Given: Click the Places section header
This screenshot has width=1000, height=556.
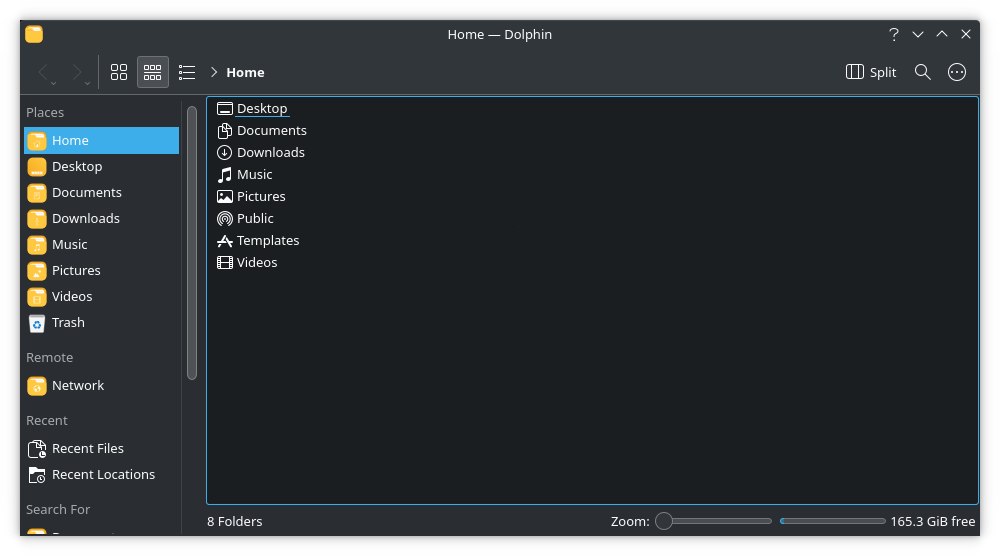Looking at the screenshot, I should coord(45,112).
